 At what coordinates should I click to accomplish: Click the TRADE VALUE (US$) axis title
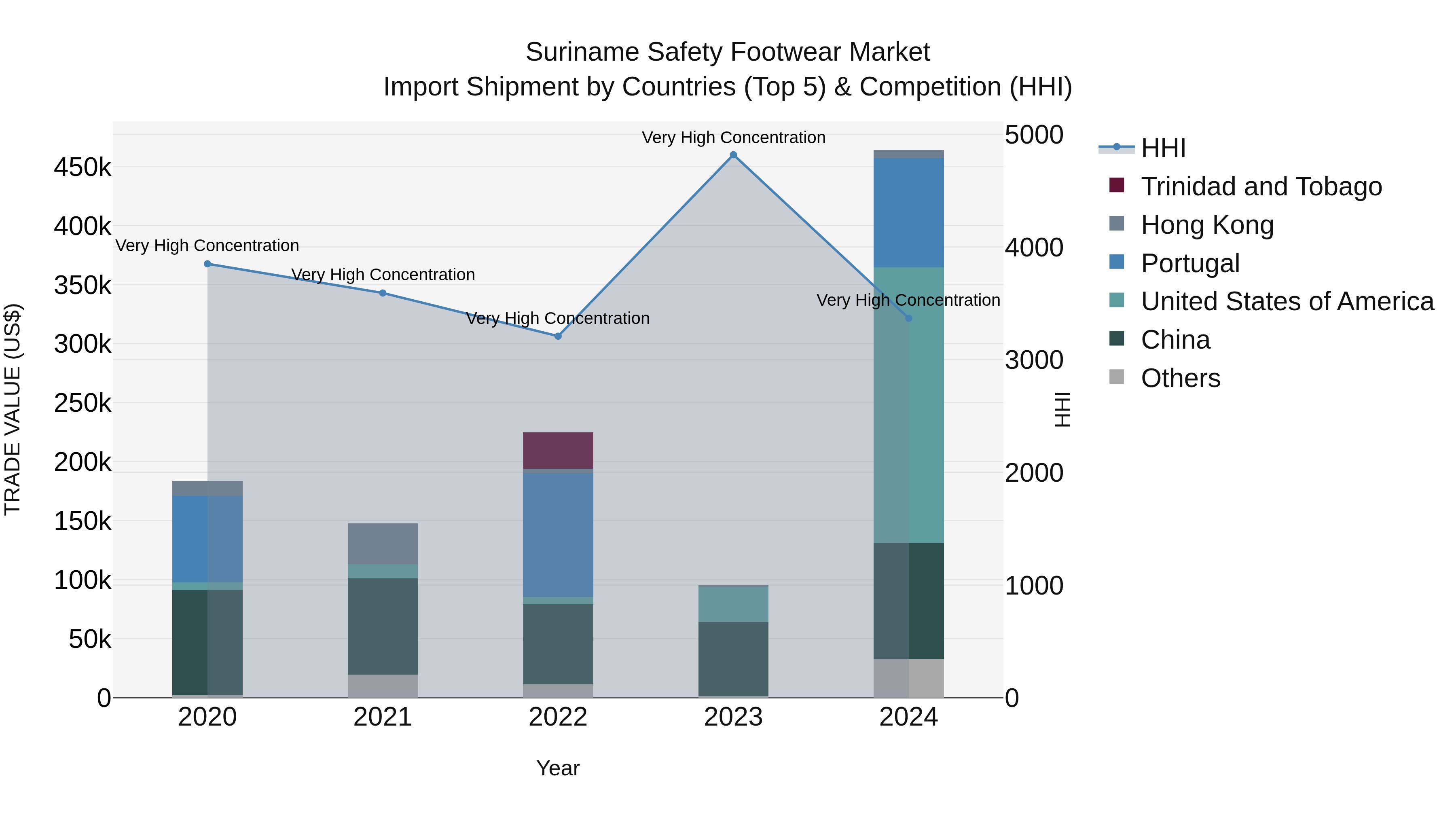[13, 409]
